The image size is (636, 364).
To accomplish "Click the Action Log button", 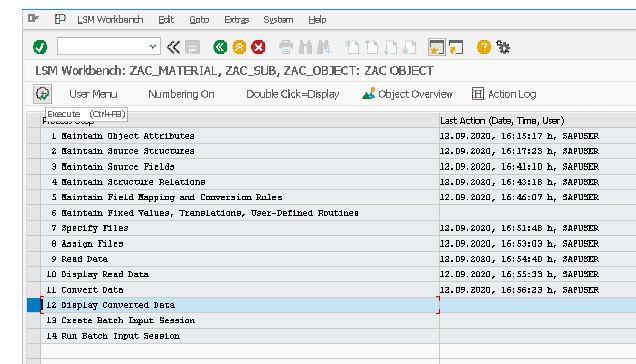I will pos(504,94).
